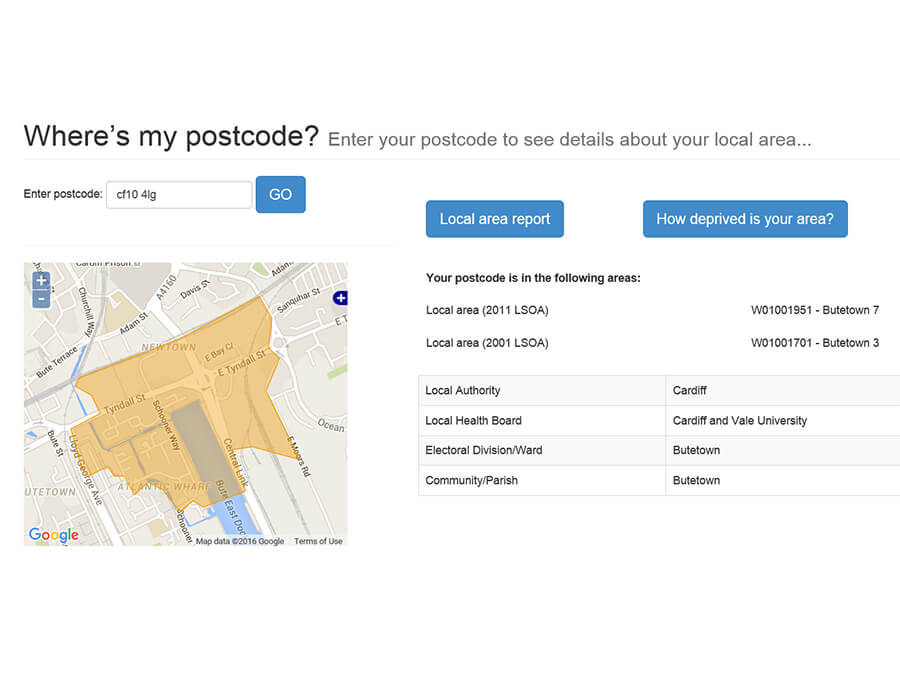Zoom in on the map
This screenshot has width=900, height=675.
[x=41, y=281]
